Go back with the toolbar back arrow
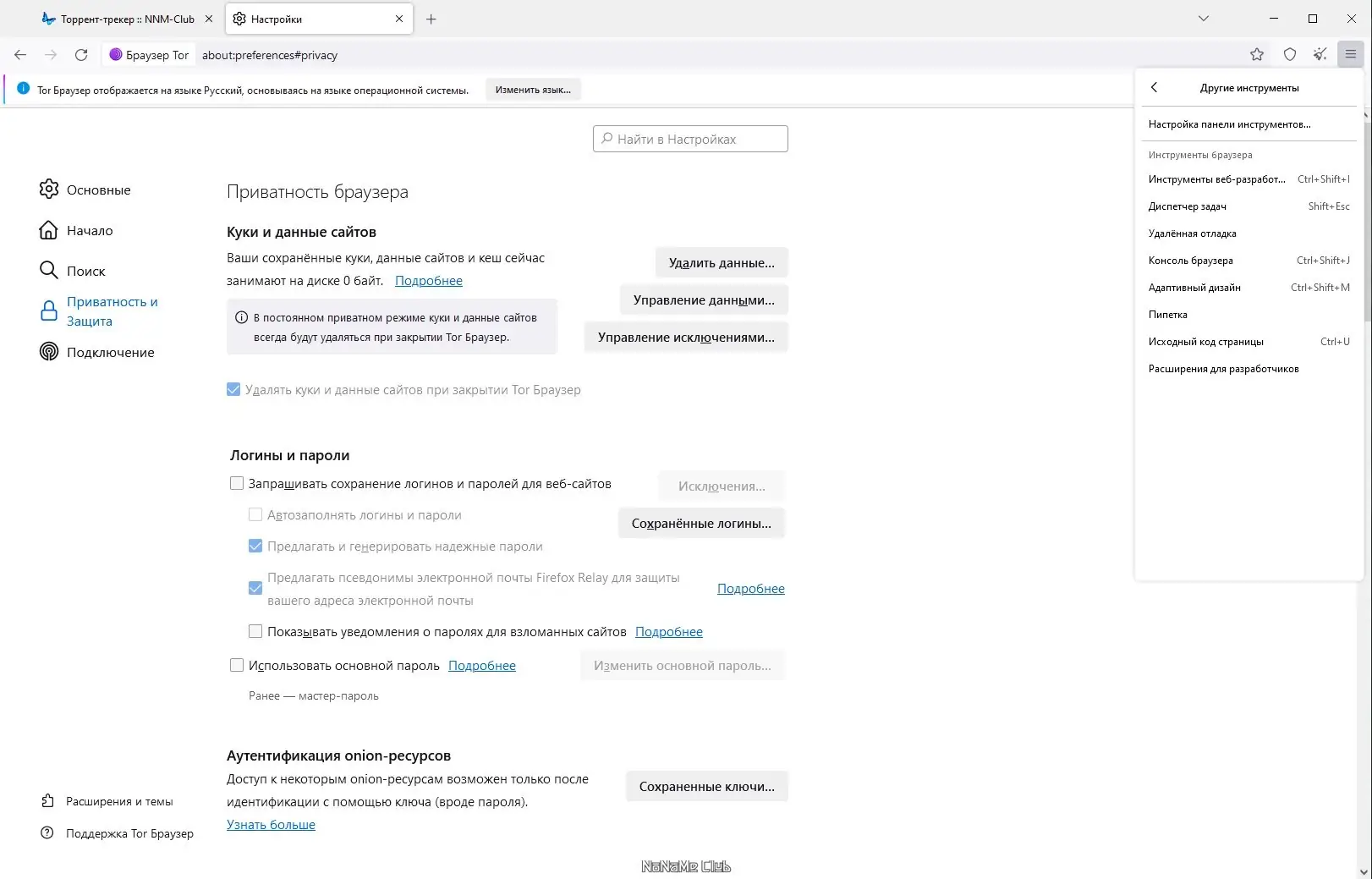The height and width of the screenshot is (879, 1372). [20, 55]
